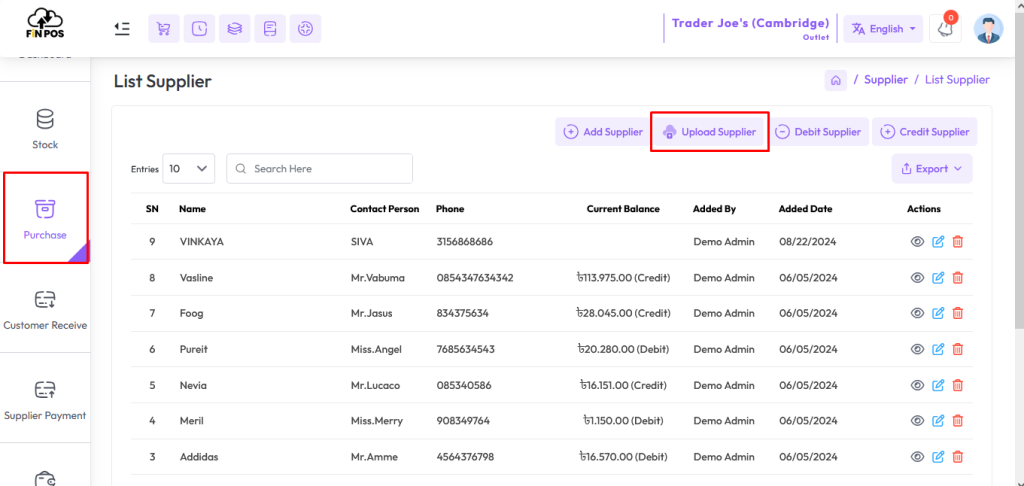Open the Supplier Payment sidebar menu
The width and height of the screenshot is (1024, 486).
point(45,400)
